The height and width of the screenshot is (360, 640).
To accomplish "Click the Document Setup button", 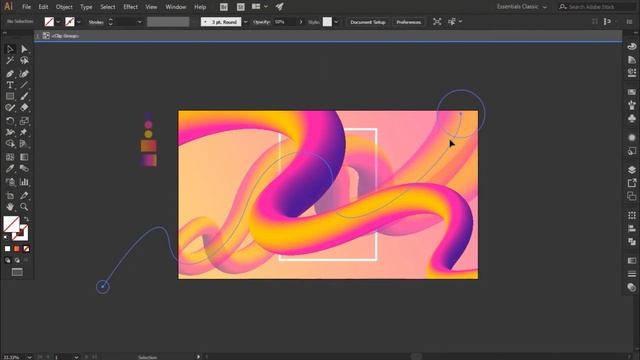I will [x=368, y=22].
